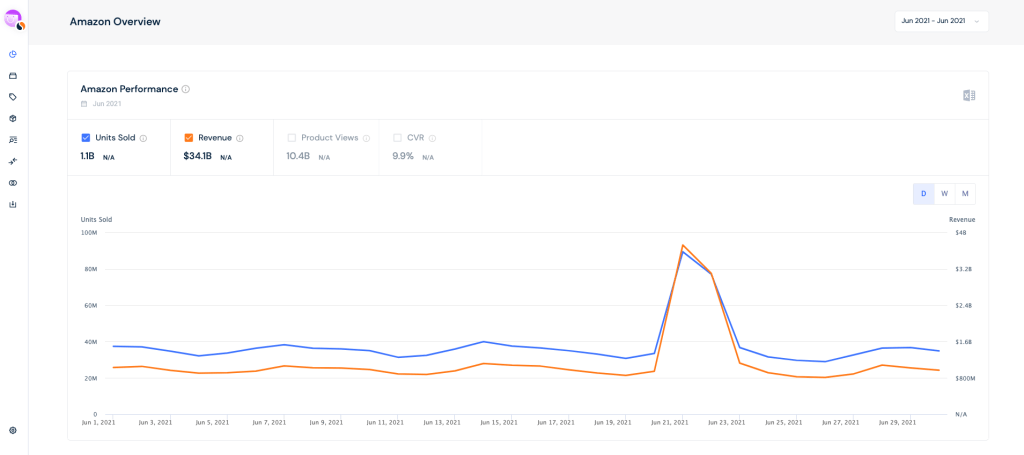Click info icon beside Amazon Performance
Viewport: 1024px width, 455px height.
[185, 89]
